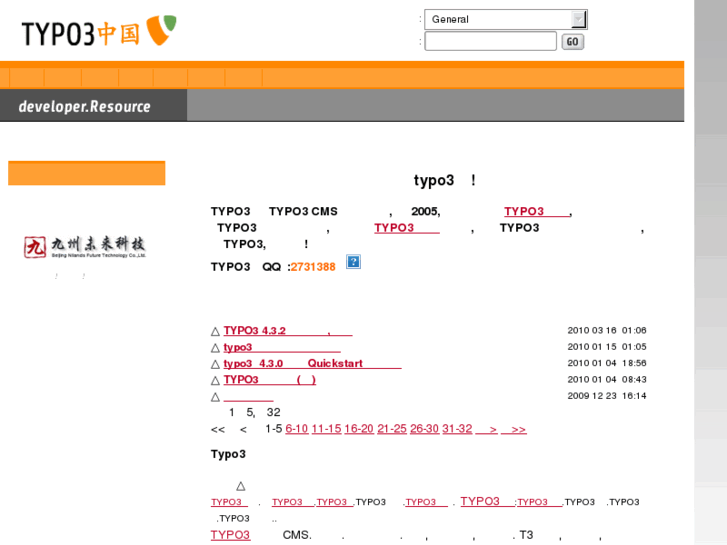Open the TYPO3 4.3.2 news link
This screenshot has height=545, width=727.
coord(288,331)
